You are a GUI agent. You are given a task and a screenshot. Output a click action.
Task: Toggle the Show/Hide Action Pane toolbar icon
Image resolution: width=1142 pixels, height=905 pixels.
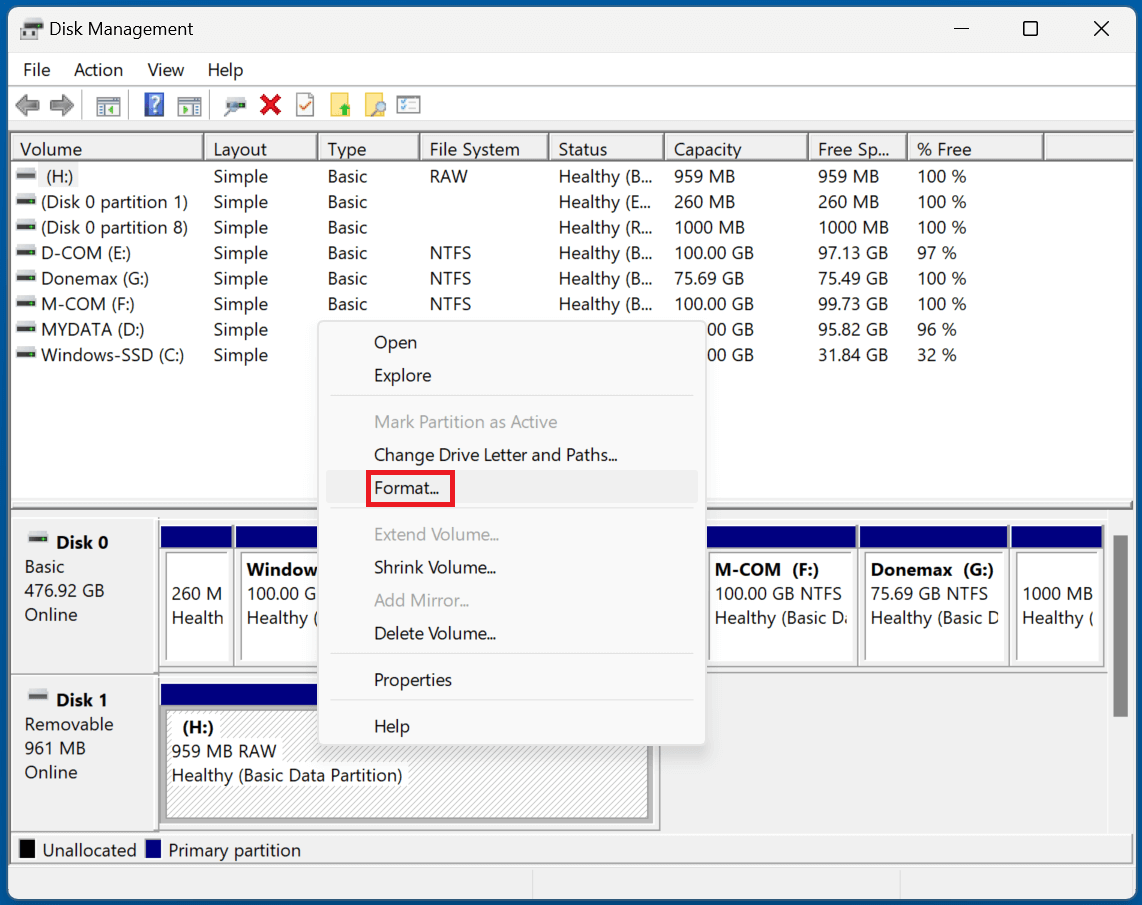coord(189,104)
